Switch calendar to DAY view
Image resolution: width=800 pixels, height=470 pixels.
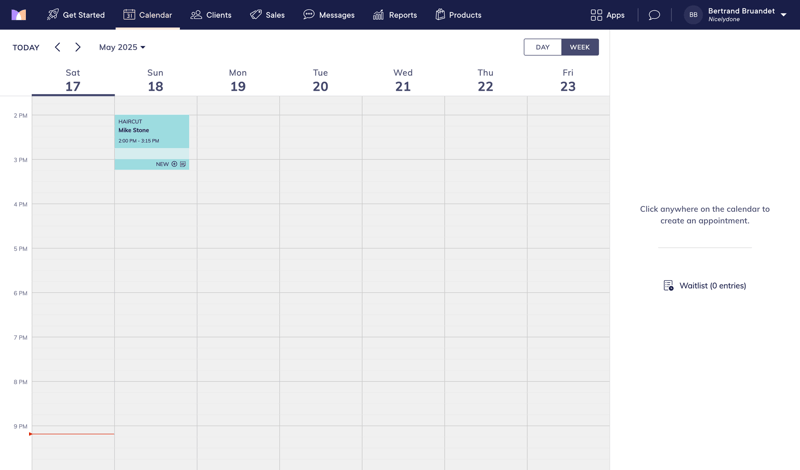pos(542,47)
